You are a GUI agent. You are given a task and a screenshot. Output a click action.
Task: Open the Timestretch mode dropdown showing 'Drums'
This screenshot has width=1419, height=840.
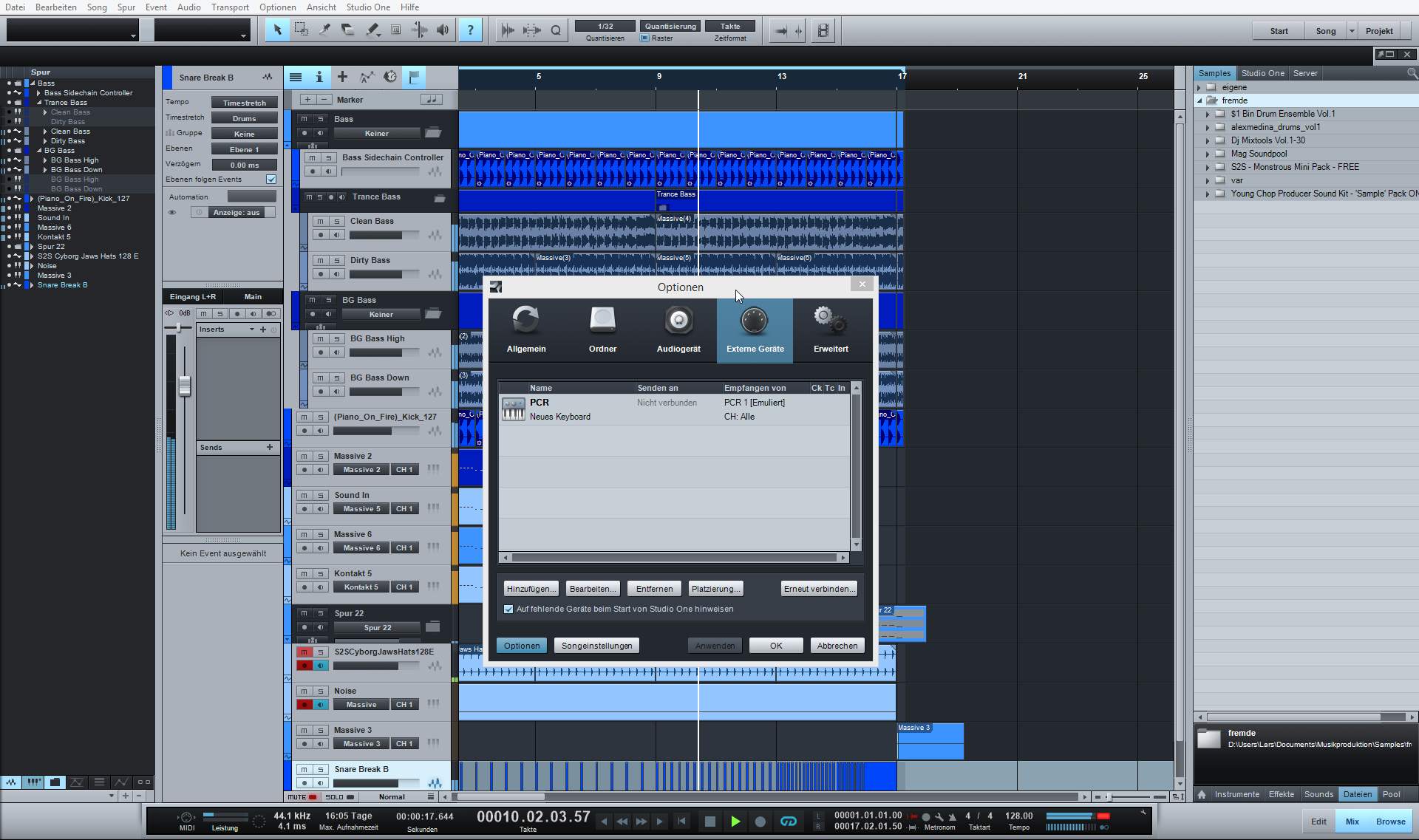coord(244,117)
